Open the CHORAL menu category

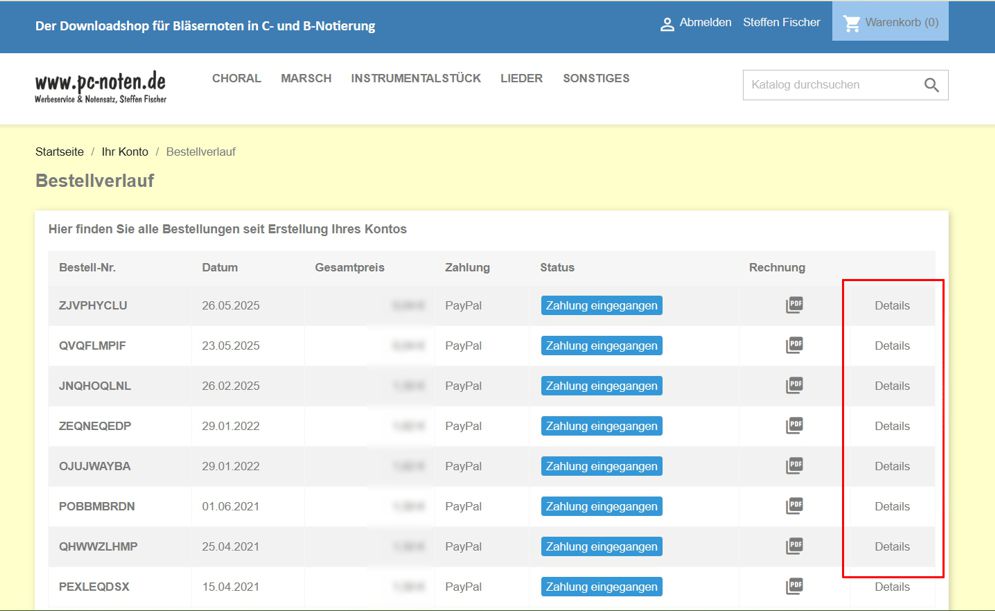click(236, 78)
